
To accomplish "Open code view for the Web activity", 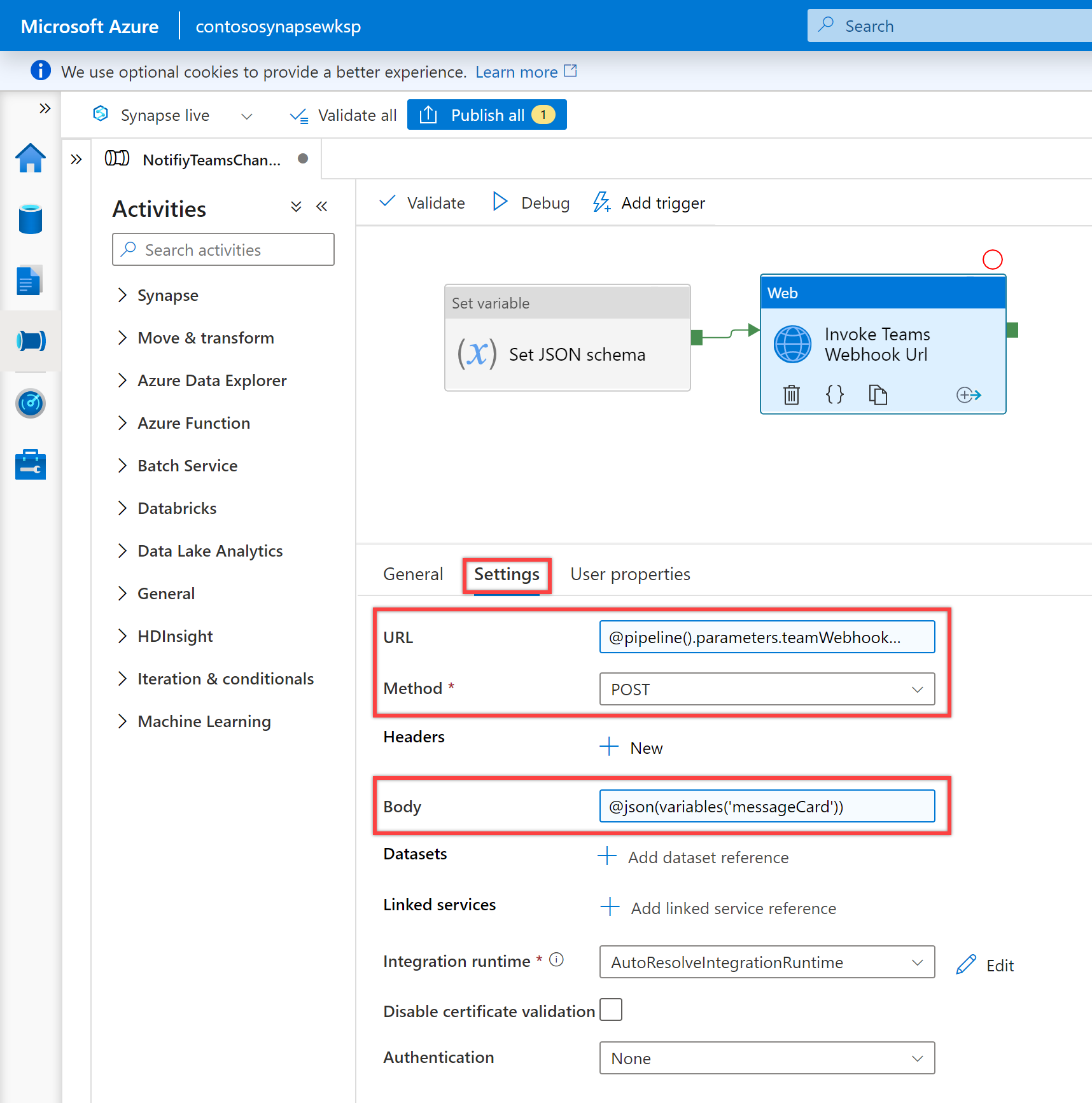I will click(x=834, y=394).
